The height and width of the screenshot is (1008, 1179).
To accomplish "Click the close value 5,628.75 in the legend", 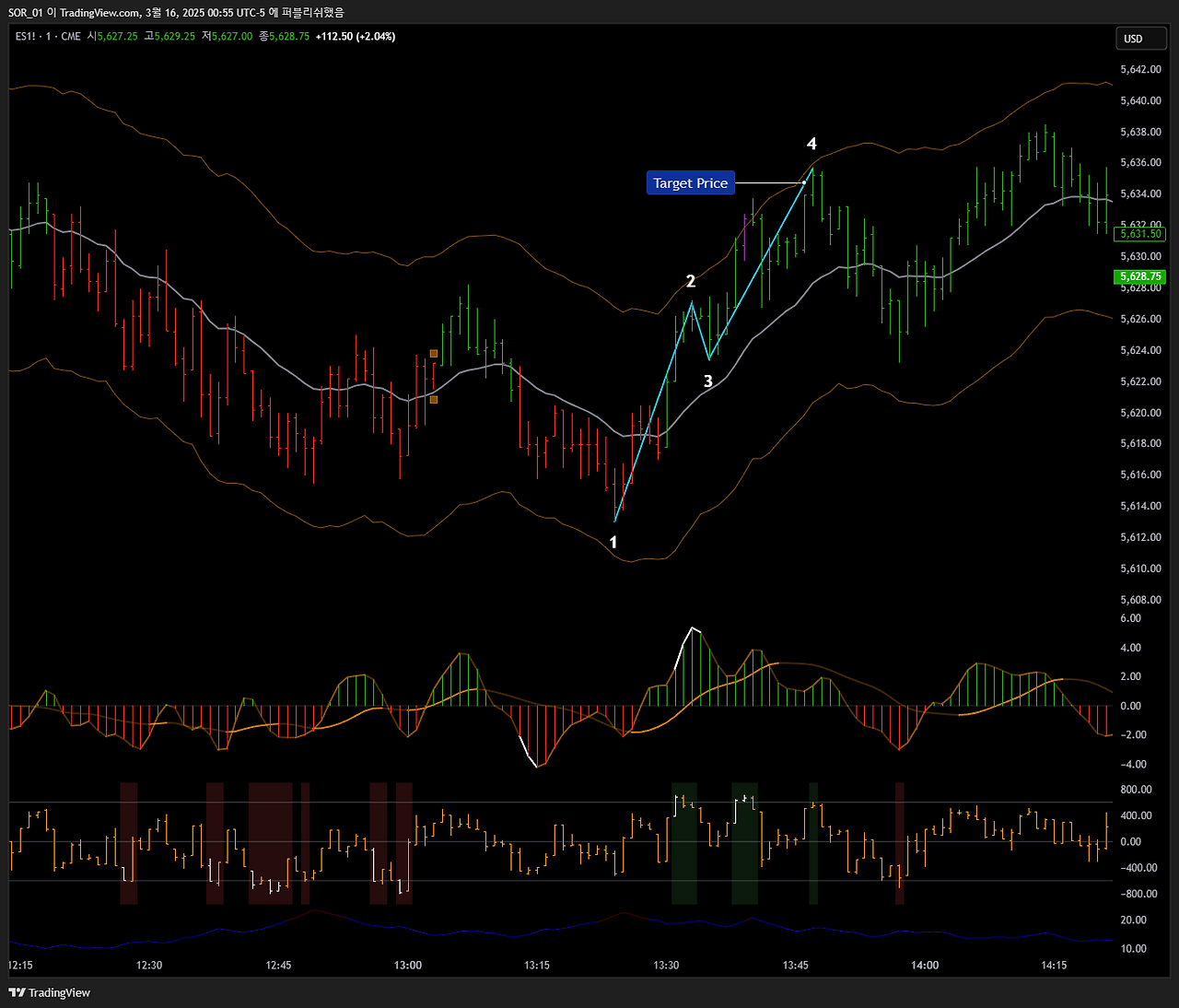I will click(289, 37).
